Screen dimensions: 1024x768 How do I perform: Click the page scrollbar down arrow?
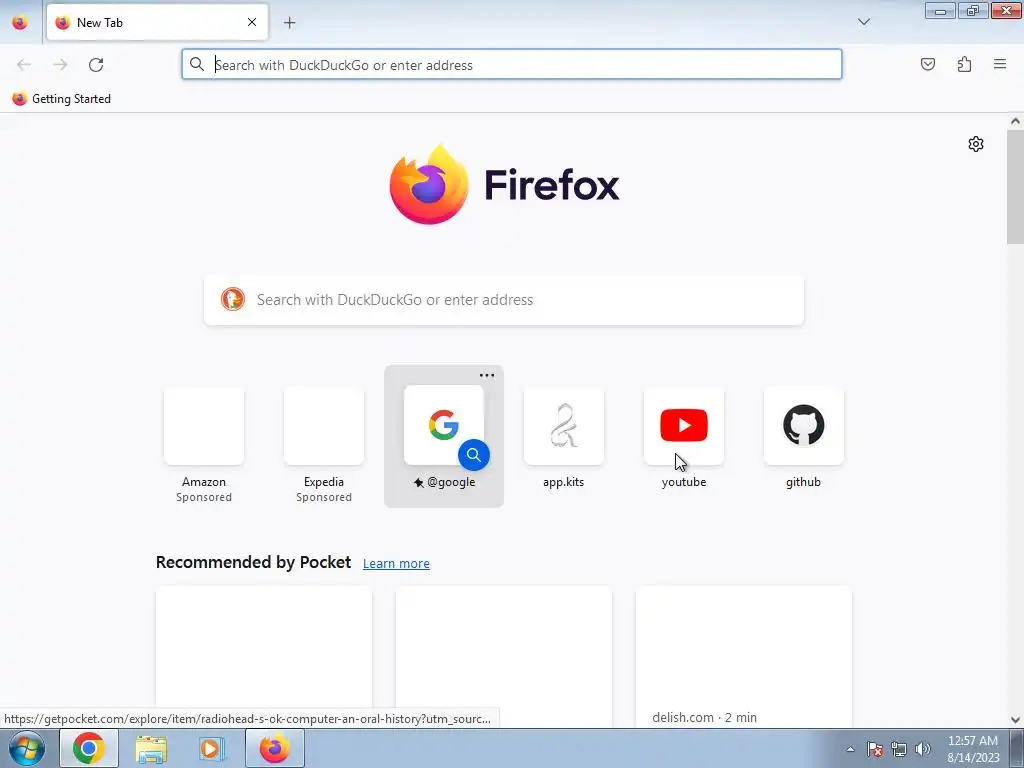pos(1015,720)
